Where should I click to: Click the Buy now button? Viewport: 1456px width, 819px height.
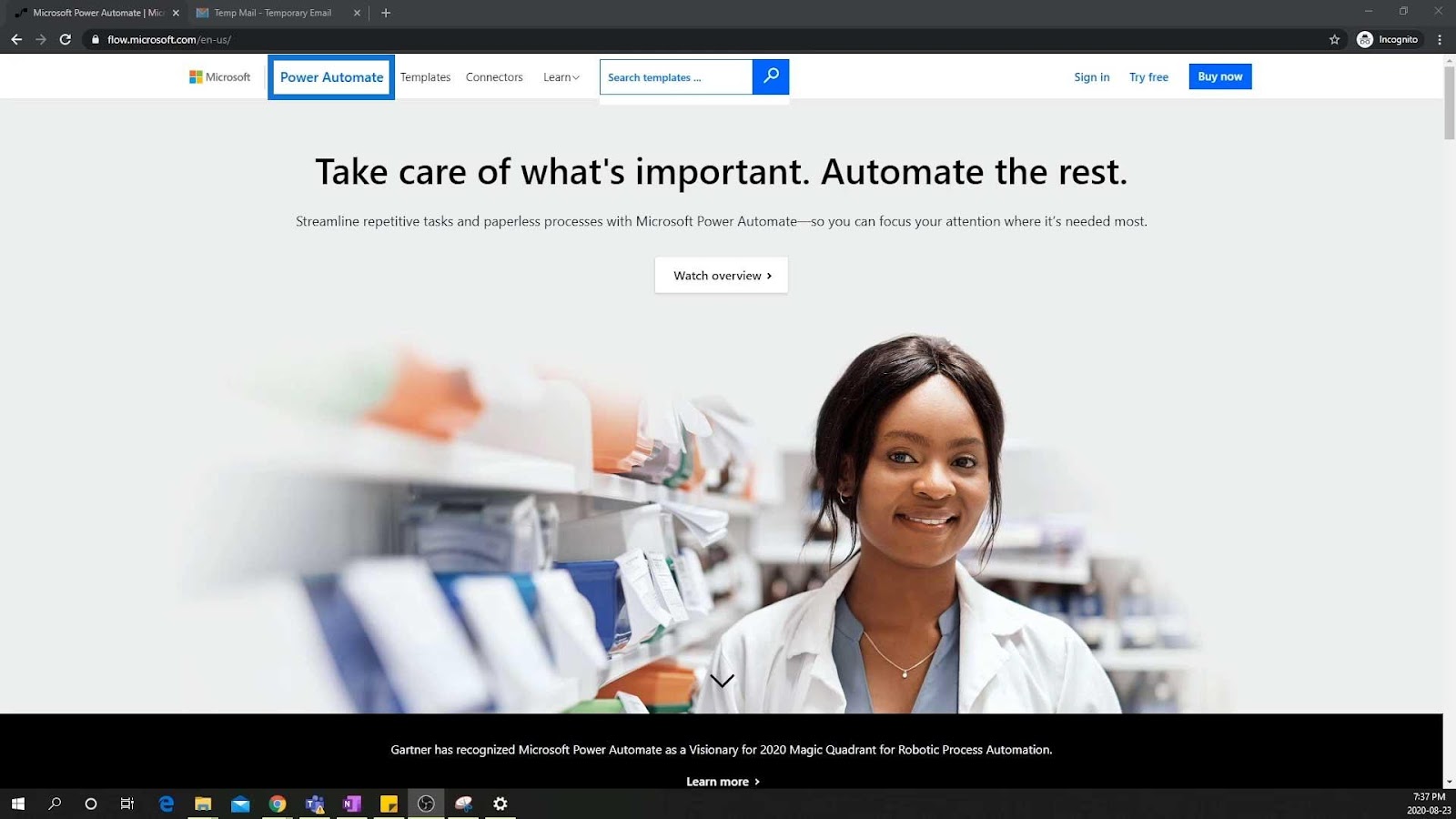click(x=1220, y=76)
